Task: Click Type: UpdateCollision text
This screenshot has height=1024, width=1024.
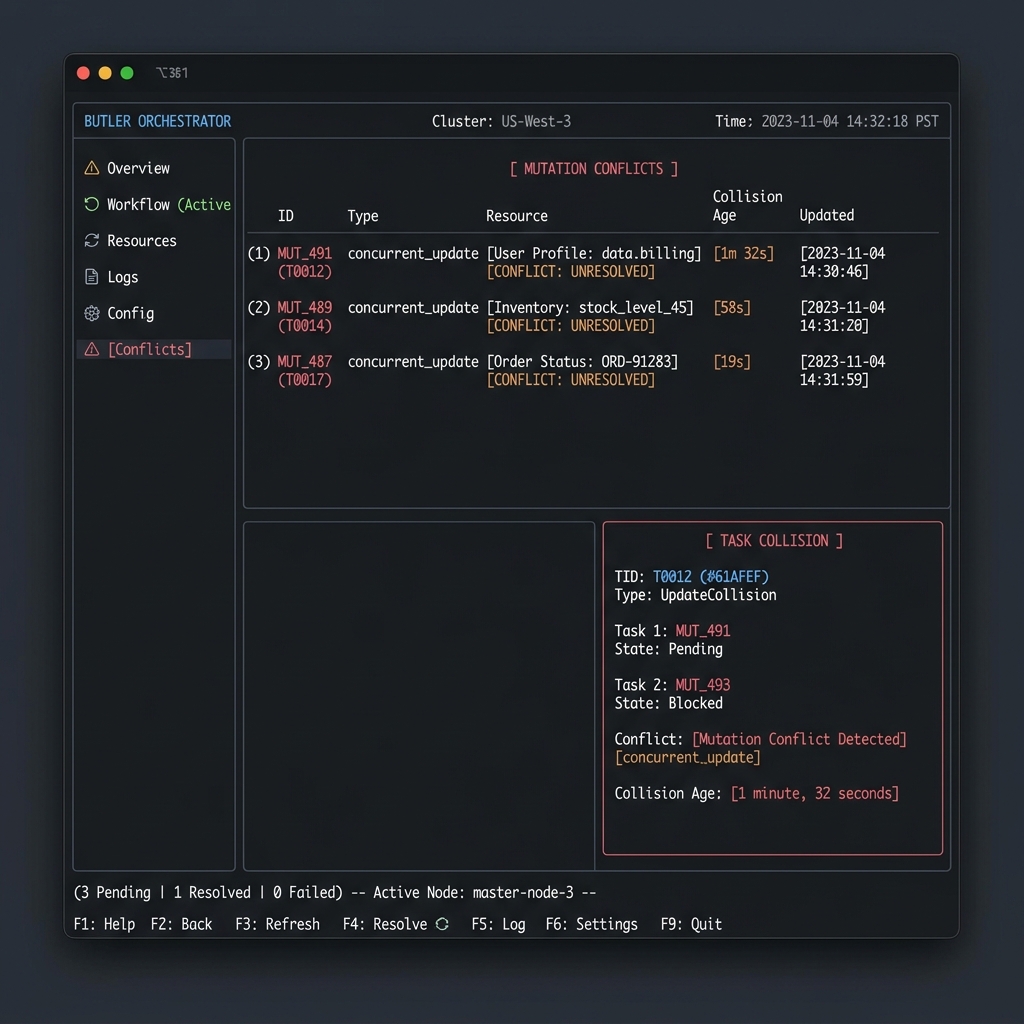Action: point(696,595)
